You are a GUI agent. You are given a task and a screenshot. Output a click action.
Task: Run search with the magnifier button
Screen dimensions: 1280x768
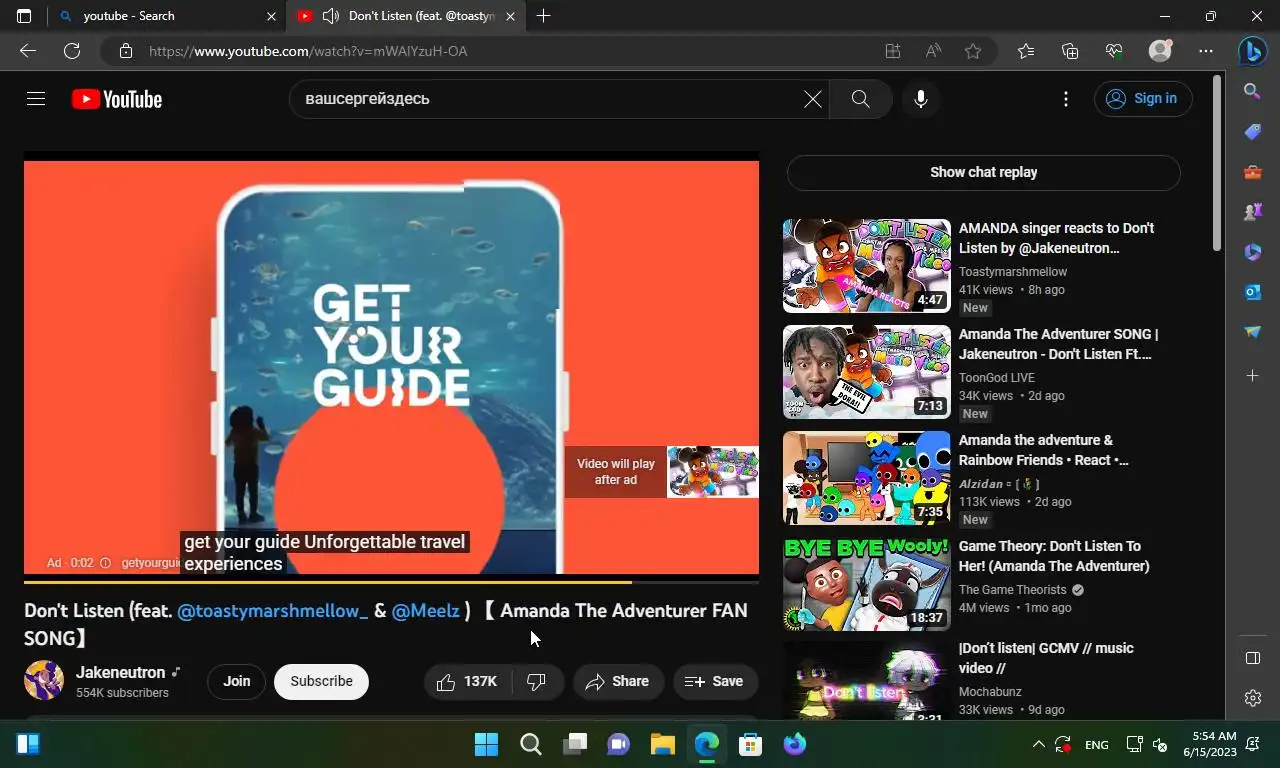860,99
